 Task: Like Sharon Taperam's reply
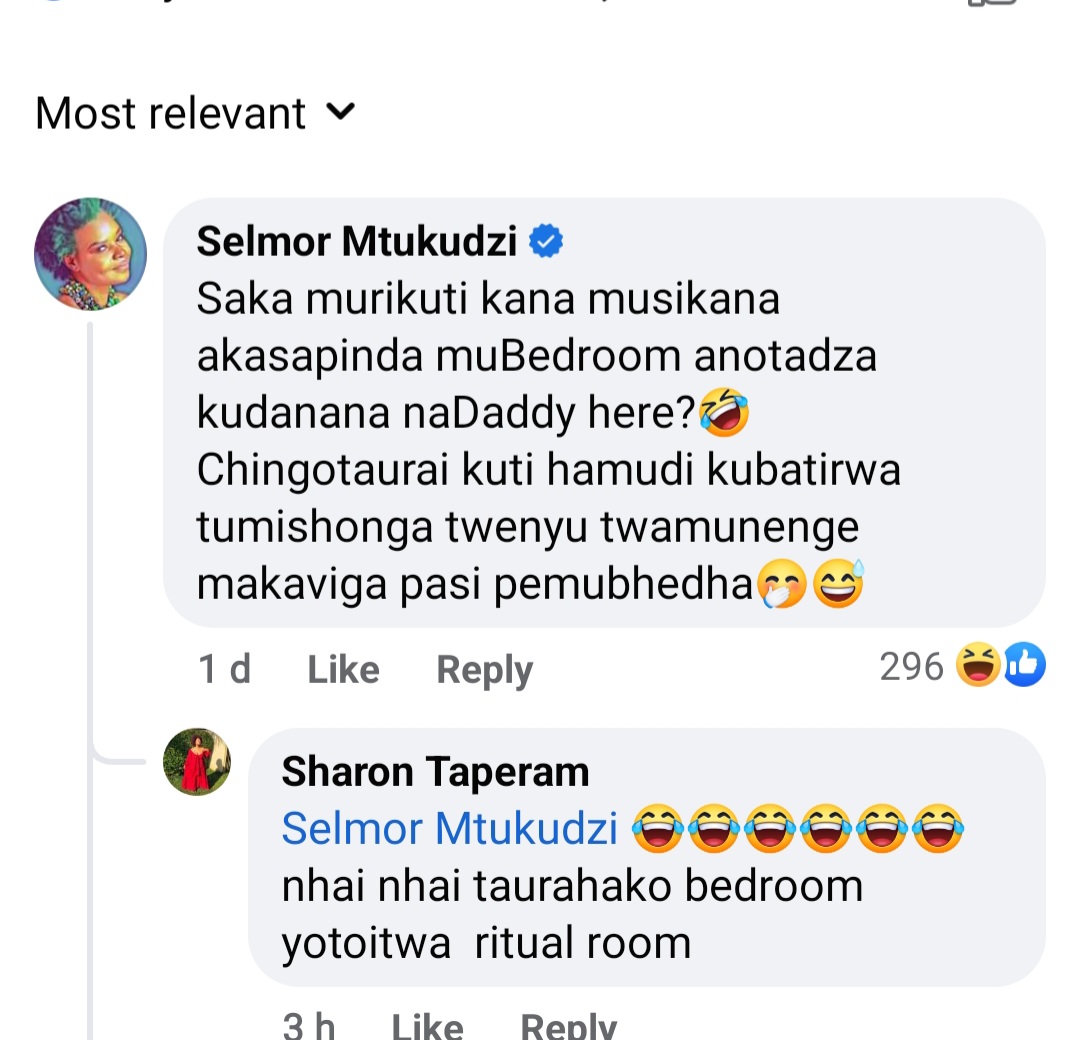(x=427, y=1026)
